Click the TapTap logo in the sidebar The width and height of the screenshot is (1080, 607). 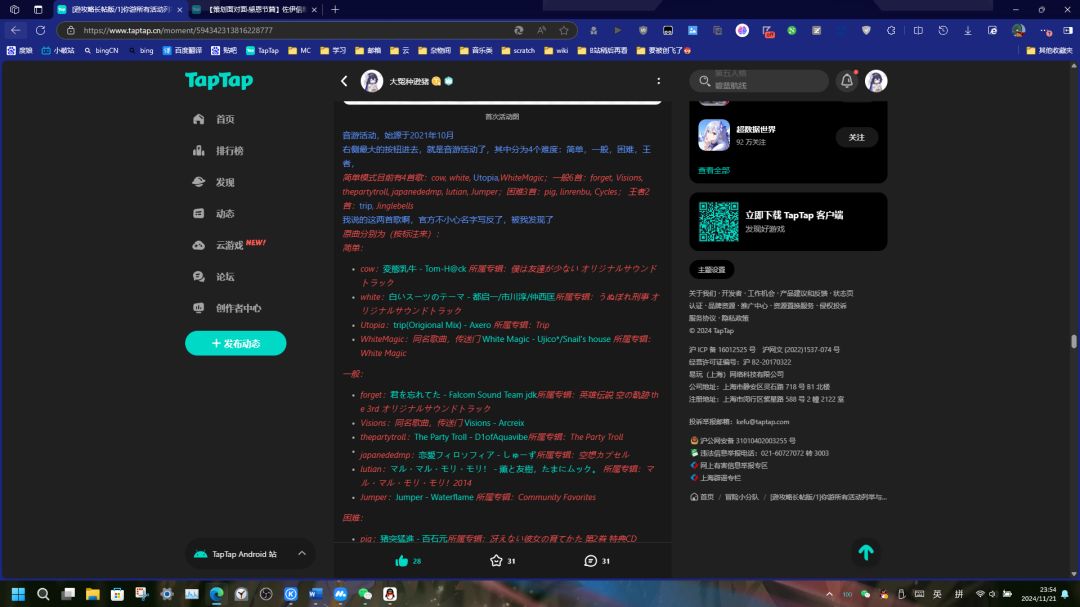coord(219,81)
